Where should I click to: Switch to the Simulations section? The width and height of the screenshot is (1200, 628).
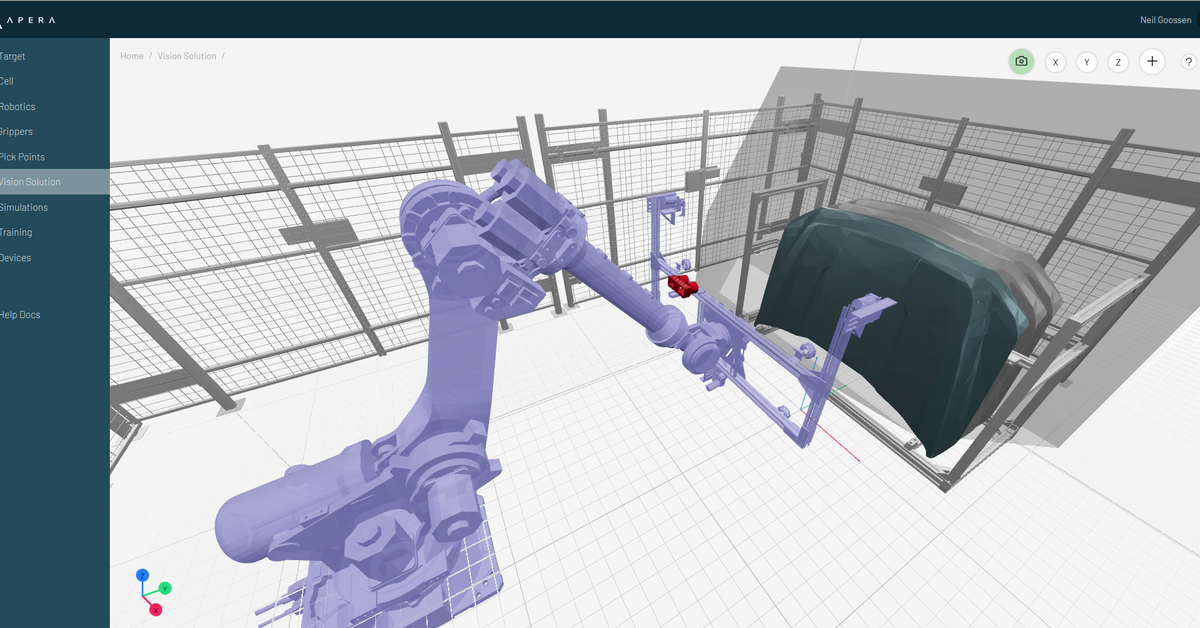23,207
